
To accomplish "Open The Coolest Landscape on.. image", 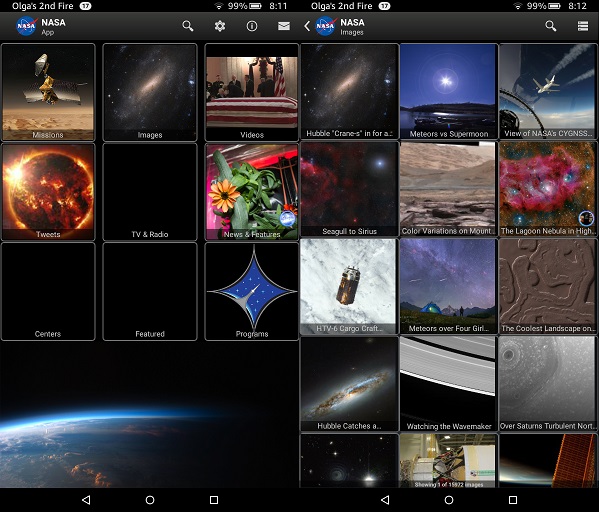I will coord(548,286).
